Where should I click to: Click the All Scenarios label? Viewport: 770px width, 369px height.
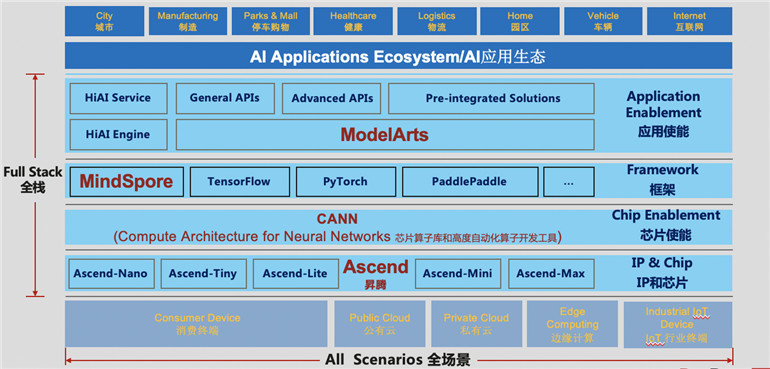(398, 360)
